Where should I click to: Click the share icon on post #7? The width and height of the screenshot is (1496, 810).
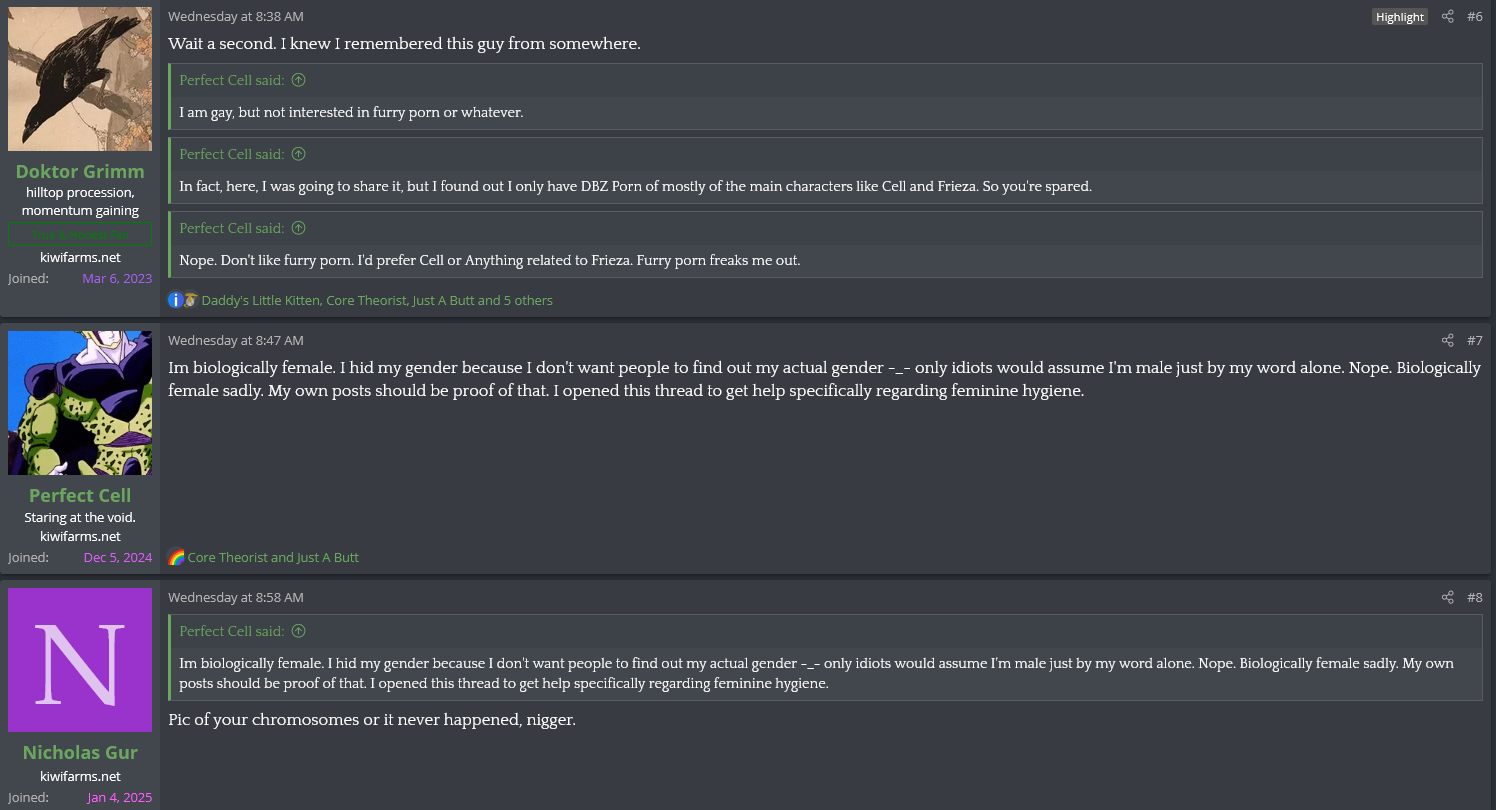point(1447,341)
